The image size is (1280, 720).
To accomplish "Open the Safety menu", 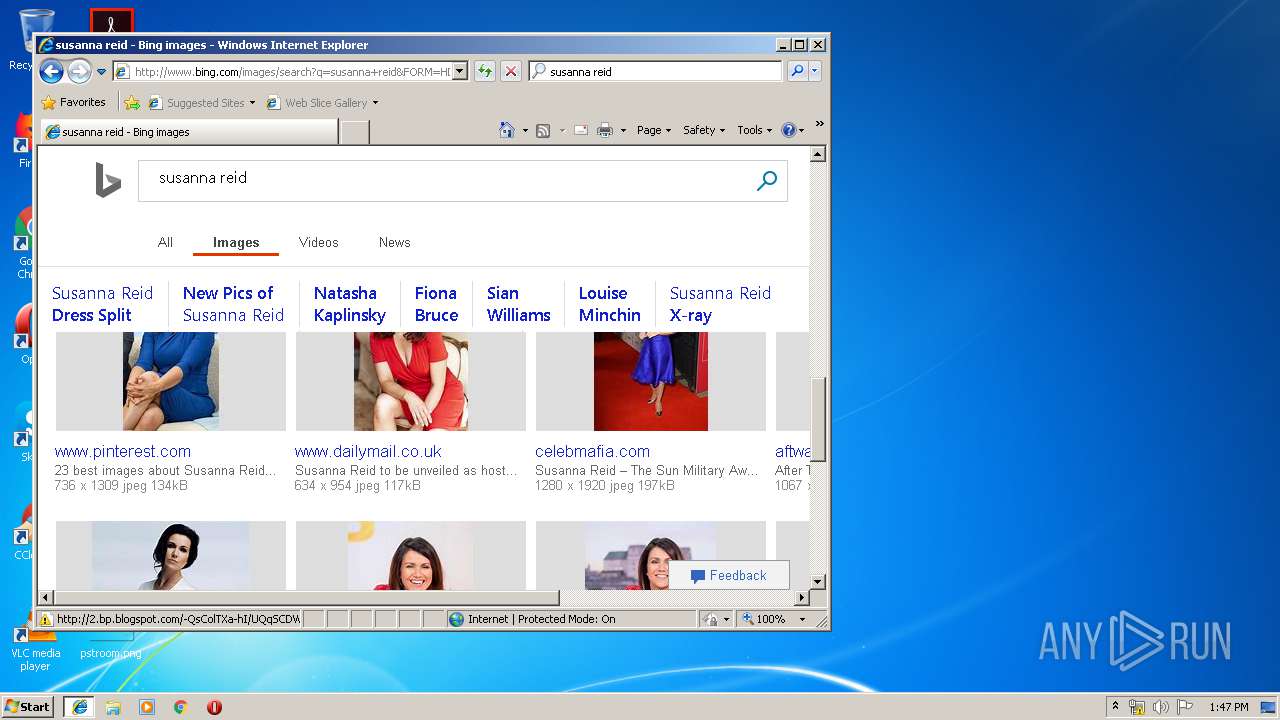I will point(704,130).
